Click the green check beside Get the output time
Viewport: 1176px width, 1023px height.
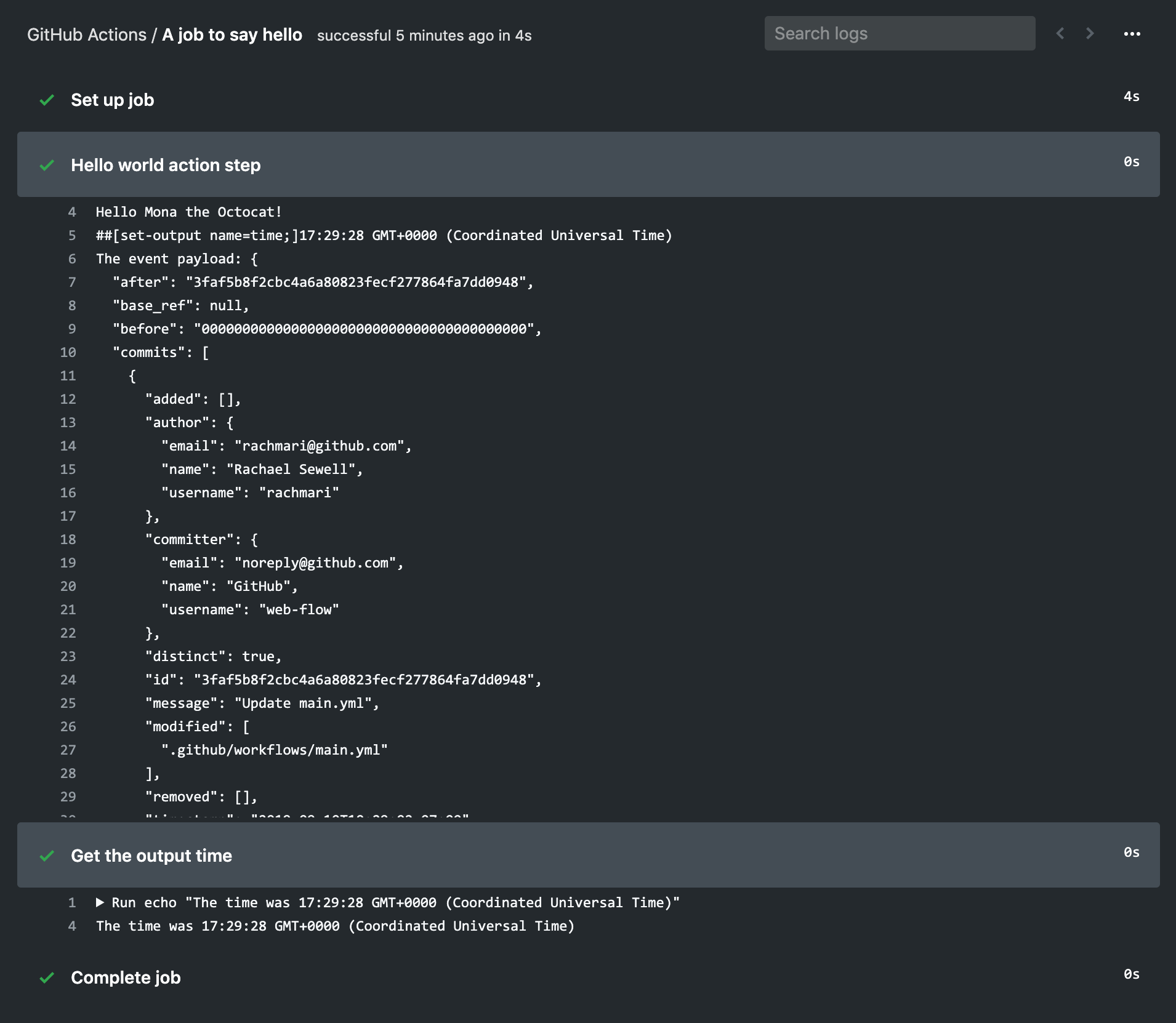click(x=47, y=856)
